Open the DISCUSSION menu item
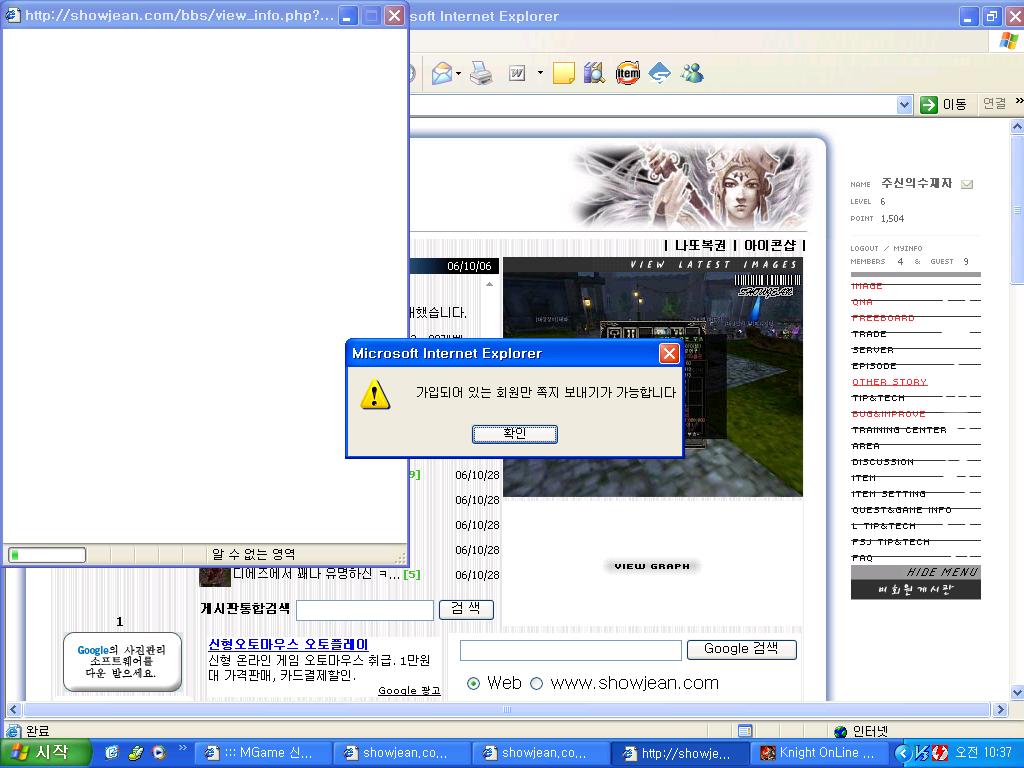 883,462
